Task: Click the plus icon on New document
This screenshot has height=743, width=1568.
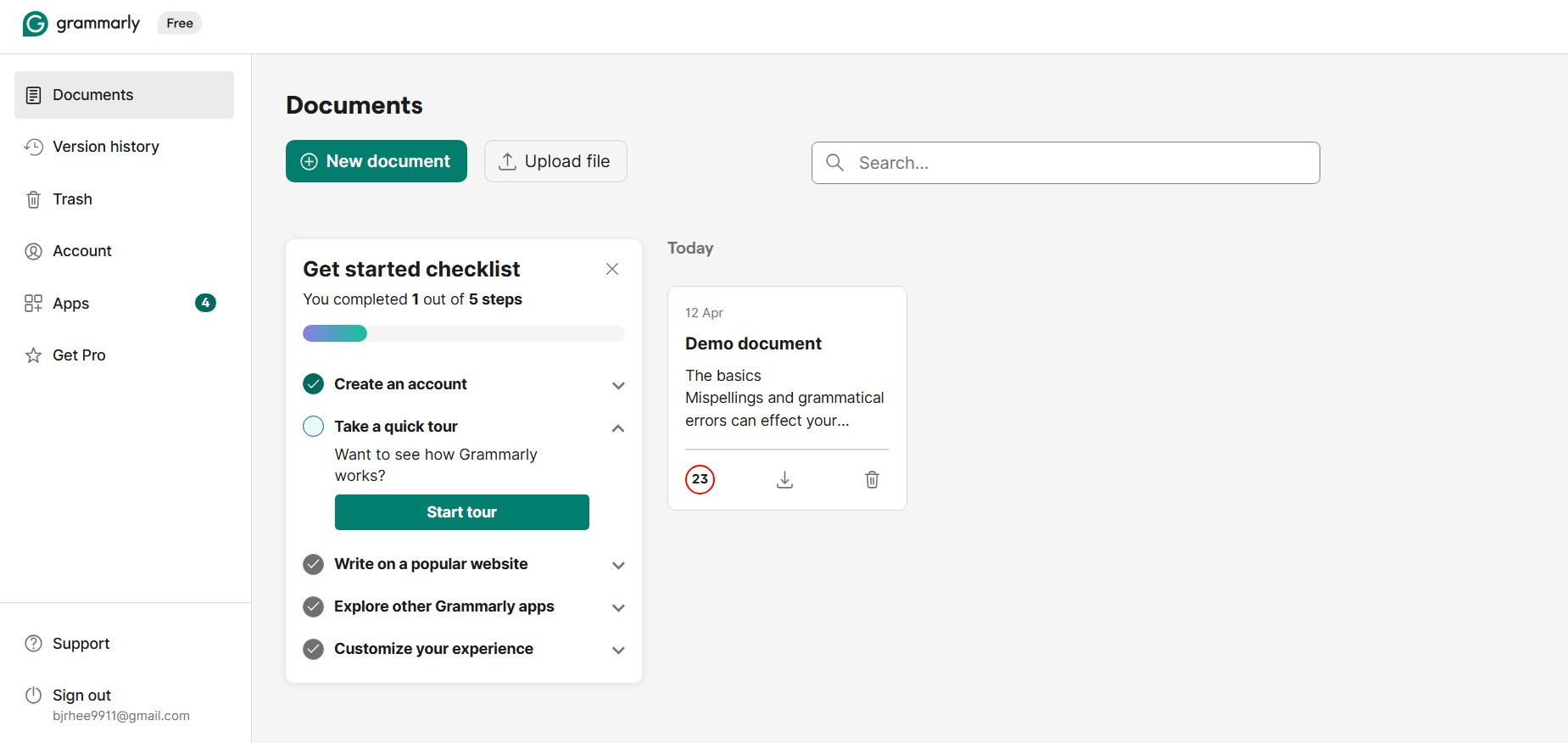Action: pos(310,161)
